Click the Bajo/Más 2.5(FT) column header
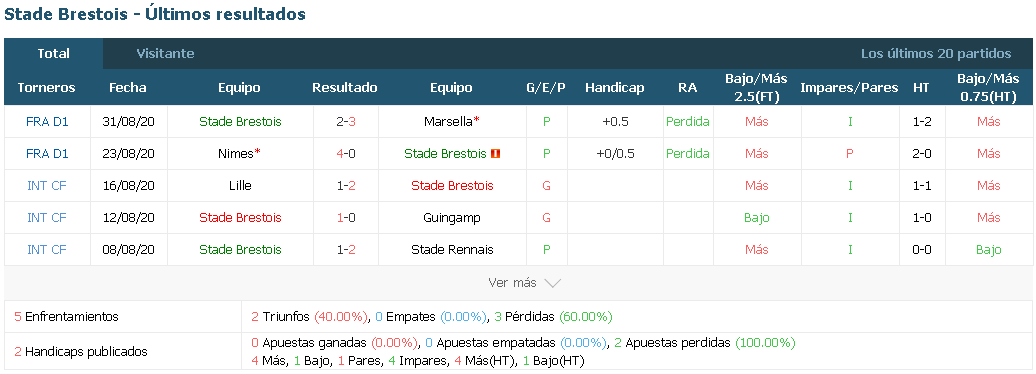 tap(756, 88)
